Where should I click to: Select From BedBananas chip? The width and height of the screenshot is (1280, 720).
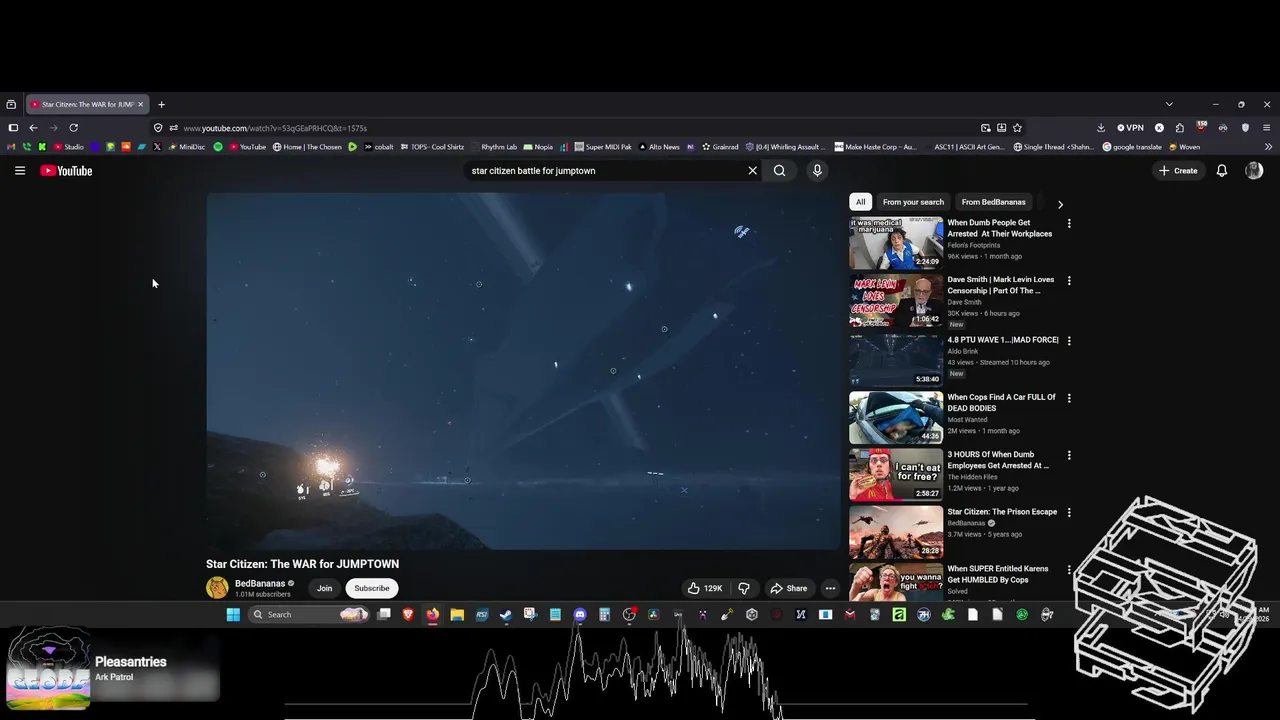coord(993,202)
